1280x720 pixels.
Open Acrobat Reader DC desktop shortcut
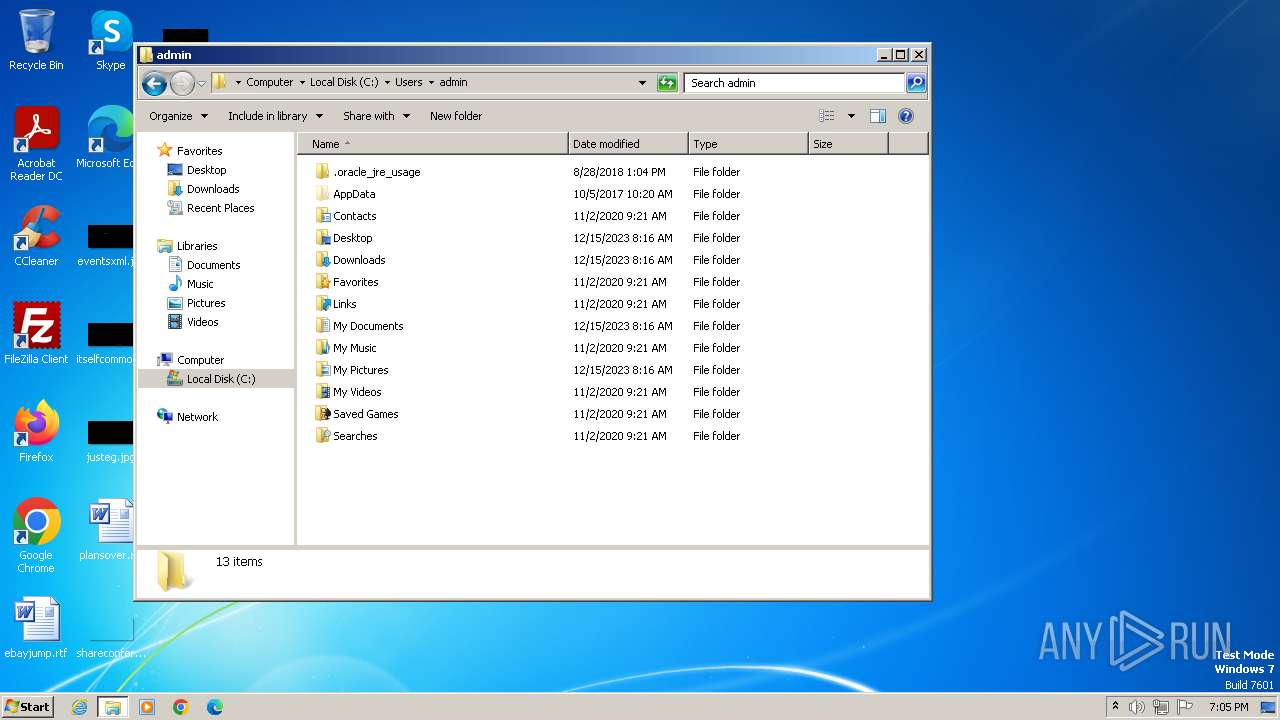tap(36, 144)
